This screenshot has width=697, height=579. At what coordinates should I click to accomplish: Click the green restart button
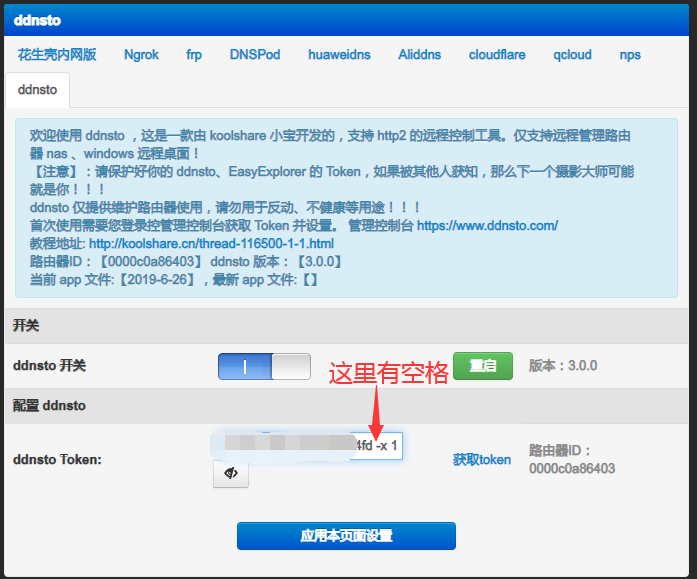point(482,366)
